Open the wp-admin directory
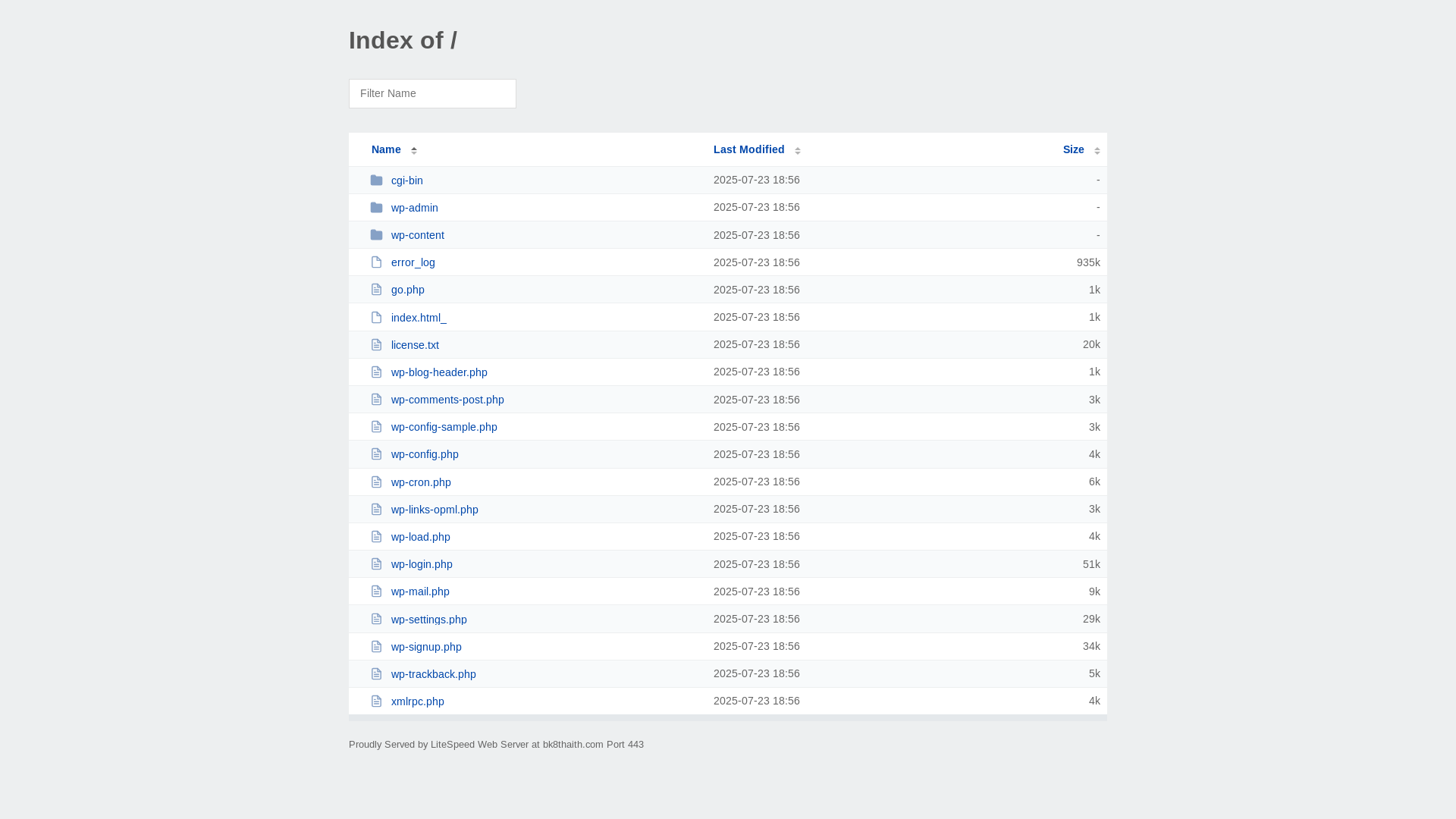1456x819 pixels. 415,208
